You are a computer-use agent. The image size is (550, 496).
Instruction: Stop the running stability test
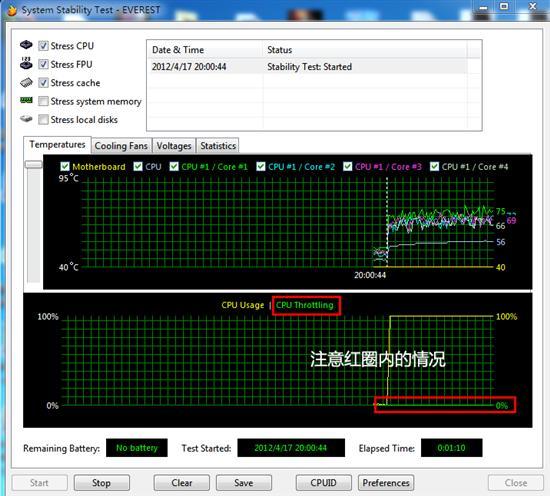click(x=101, y=483)
